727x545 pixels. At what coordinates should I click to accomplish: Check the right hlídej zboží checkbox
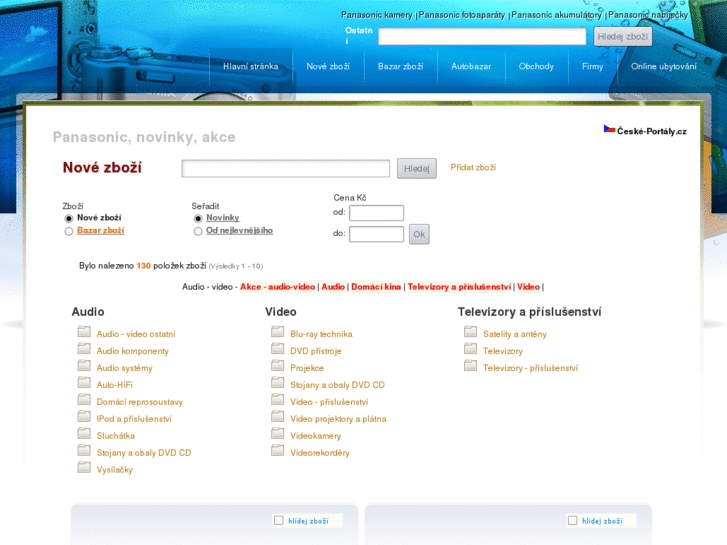(573, 520)
